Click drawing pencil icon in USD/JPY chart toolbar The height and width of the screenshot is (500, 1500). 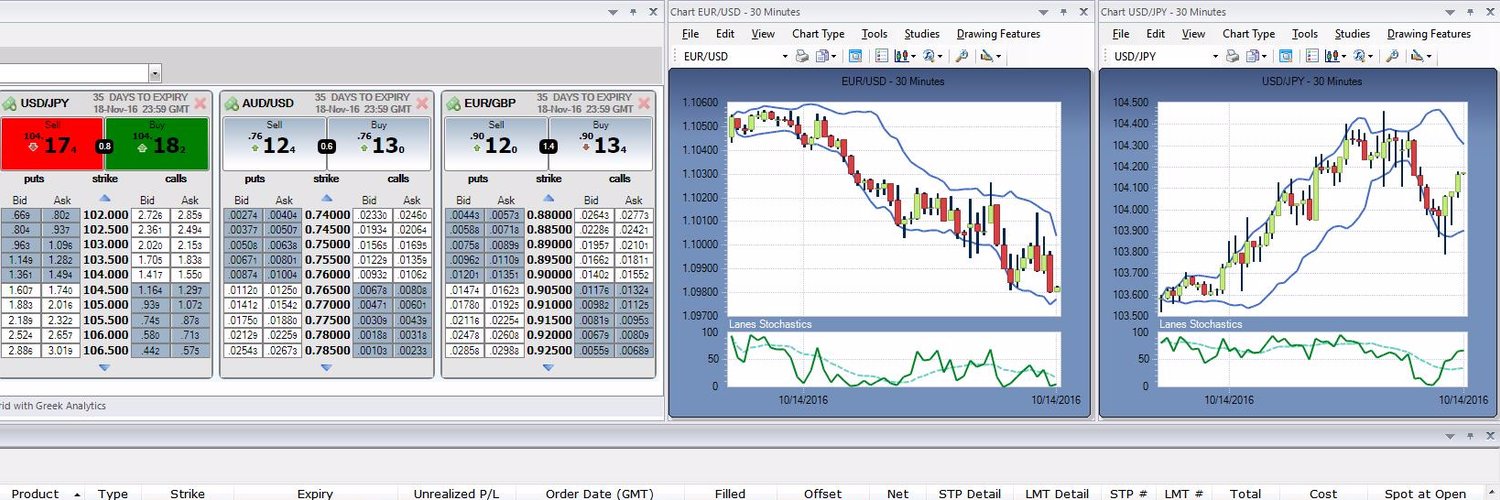tap(1417, 56)
